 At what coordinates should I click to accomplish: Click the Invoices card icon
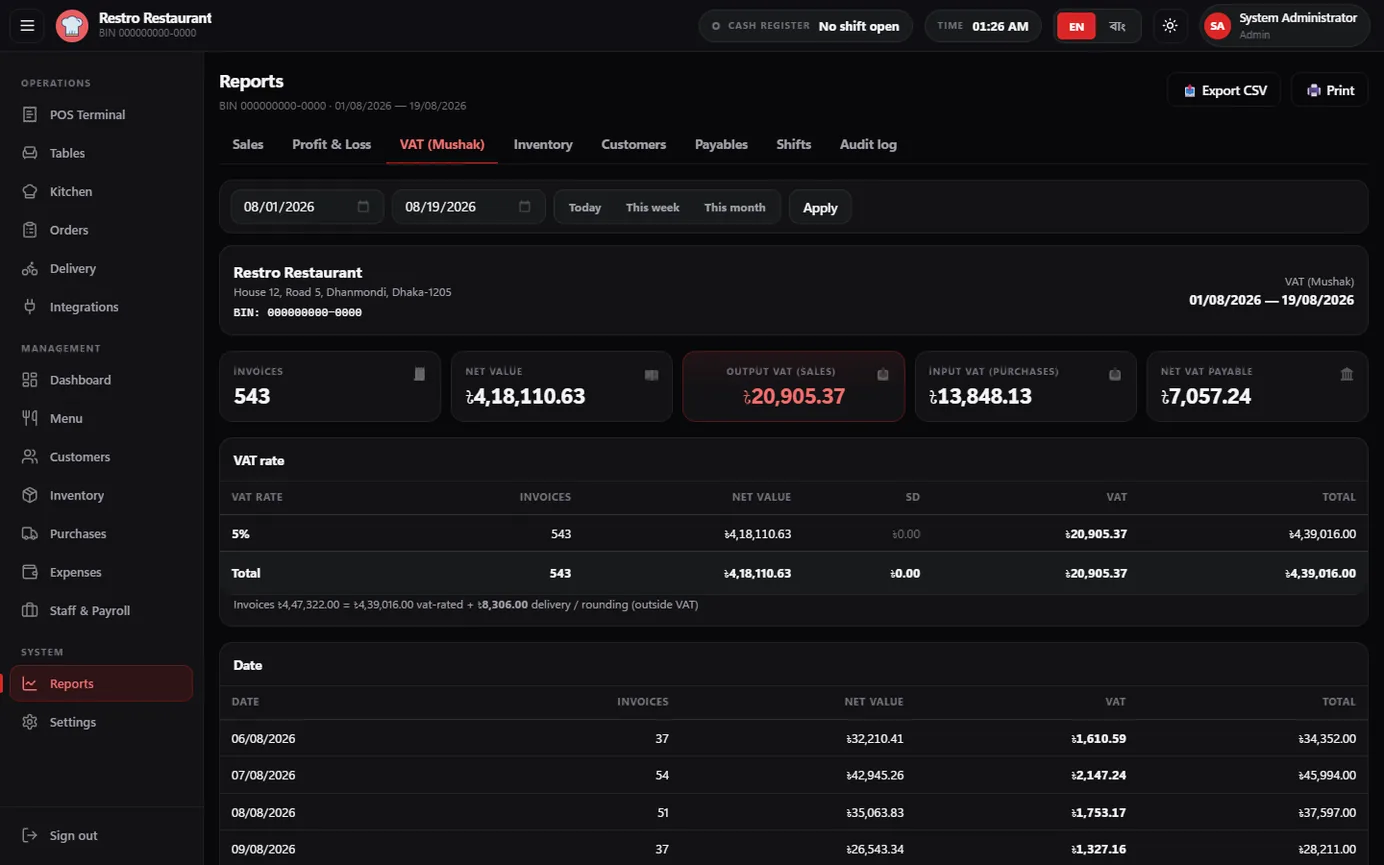420,374
